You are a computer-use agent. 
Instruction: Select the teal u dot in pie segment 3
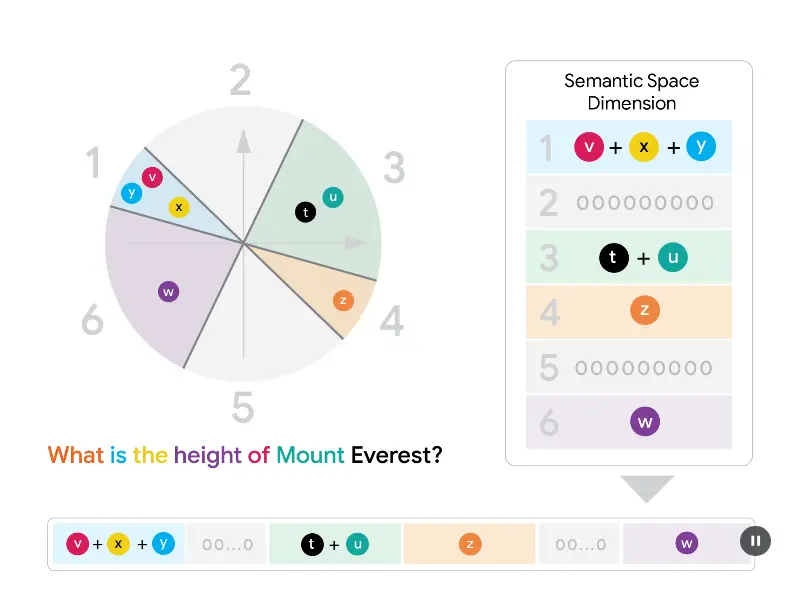pyautogui.click(x=333, y=197)
